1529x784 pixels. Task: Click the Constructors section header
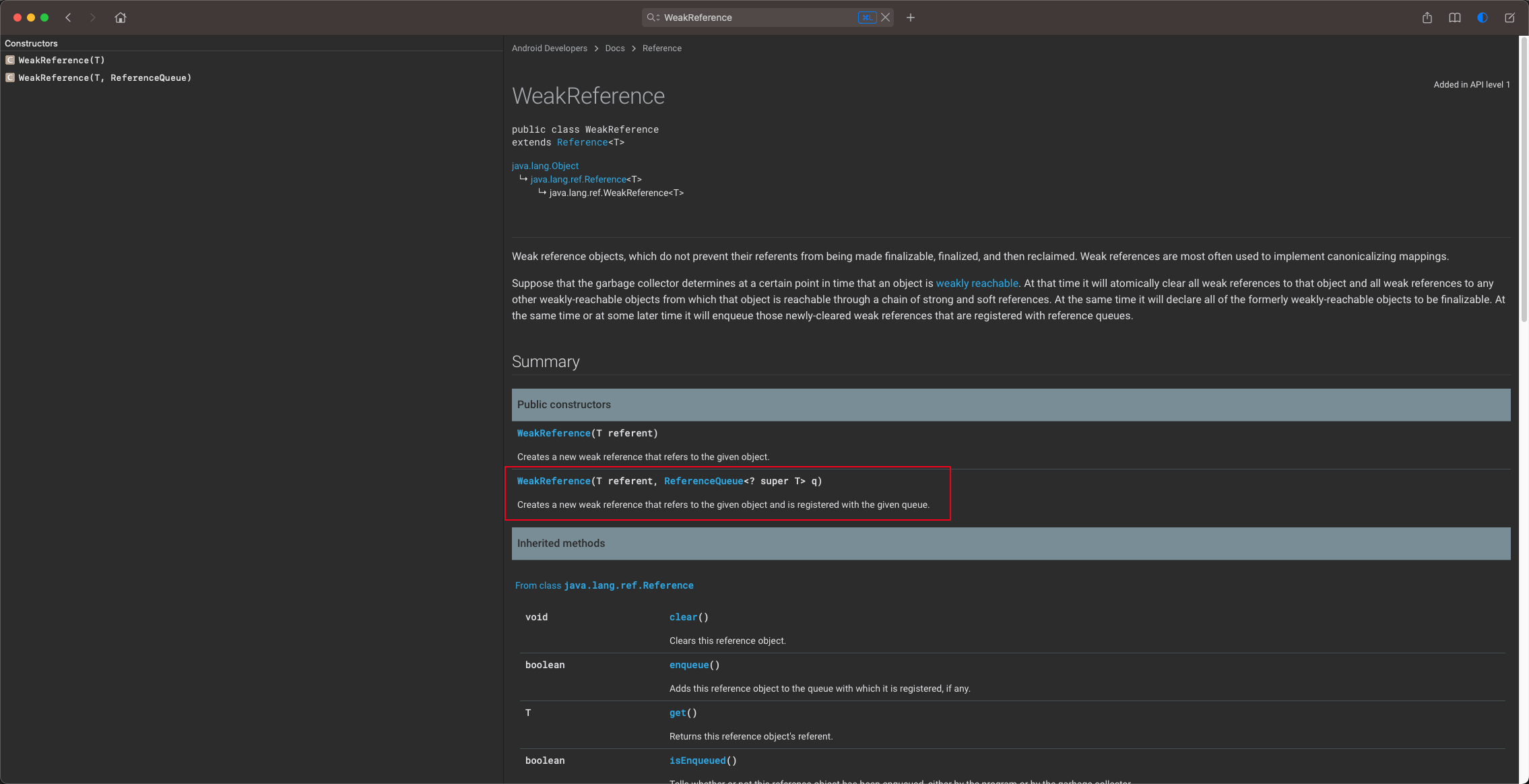pyautogui.click(x=31, y=43)
